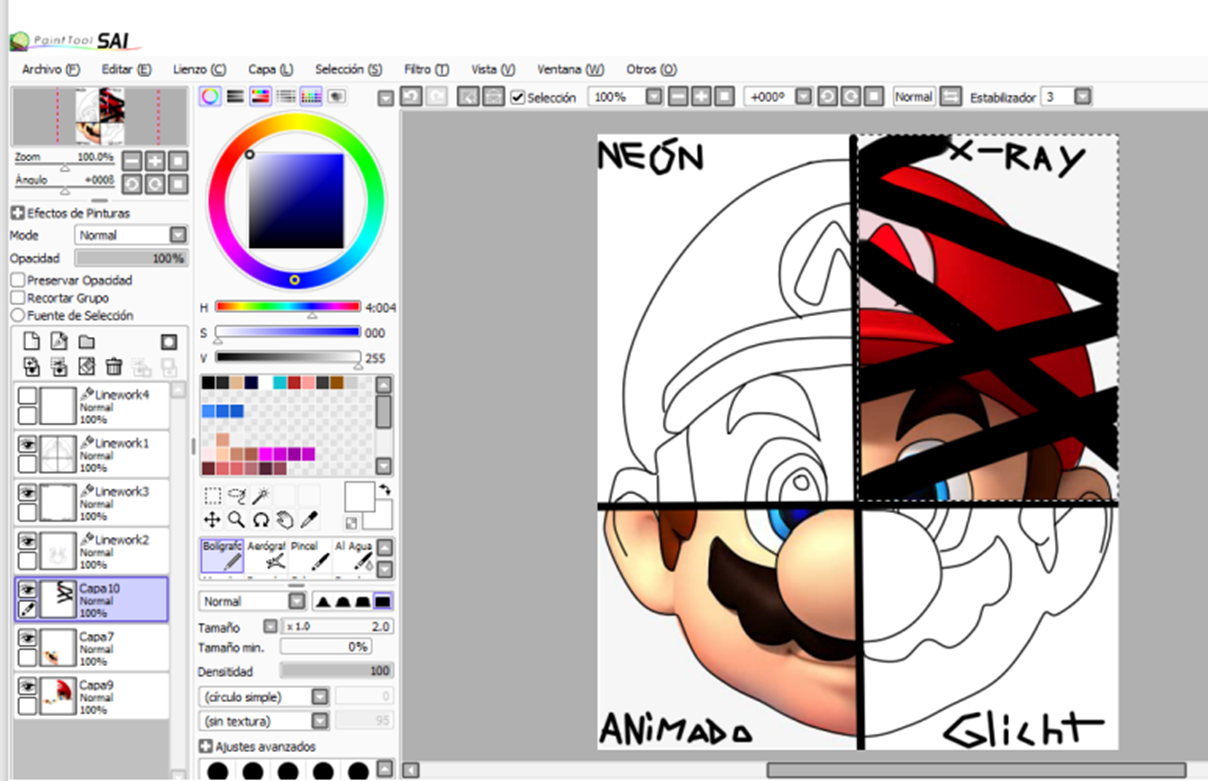The width and height of the screenshot is (1208, 781).
Task: Open the Archivo menu
Action: click(51, 69)
